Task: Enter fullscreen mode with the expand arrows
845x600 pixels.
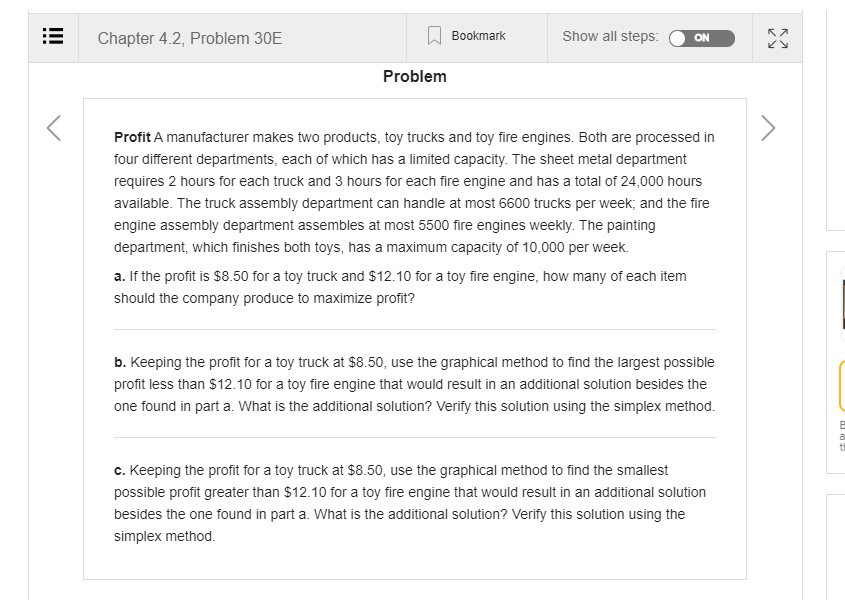Action: click(x=777, y=37)
